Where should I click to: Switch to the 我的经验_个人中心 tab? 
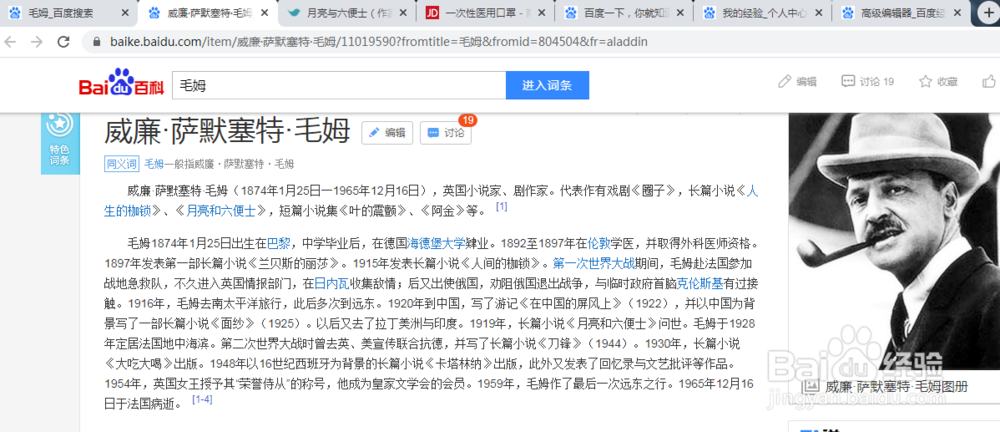[x=758, y=13]
